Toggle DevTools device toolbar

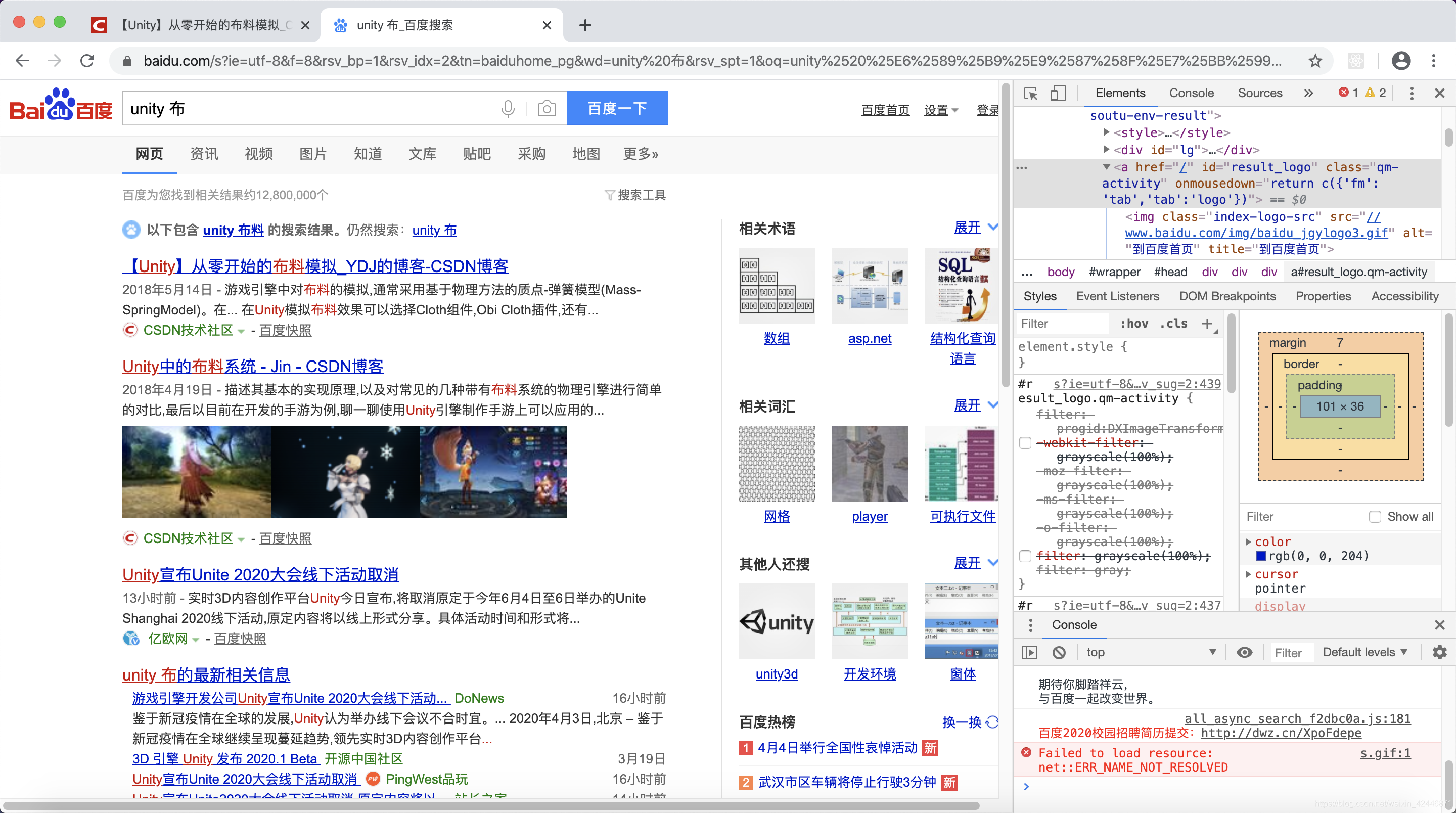(x=1058, y=94)
